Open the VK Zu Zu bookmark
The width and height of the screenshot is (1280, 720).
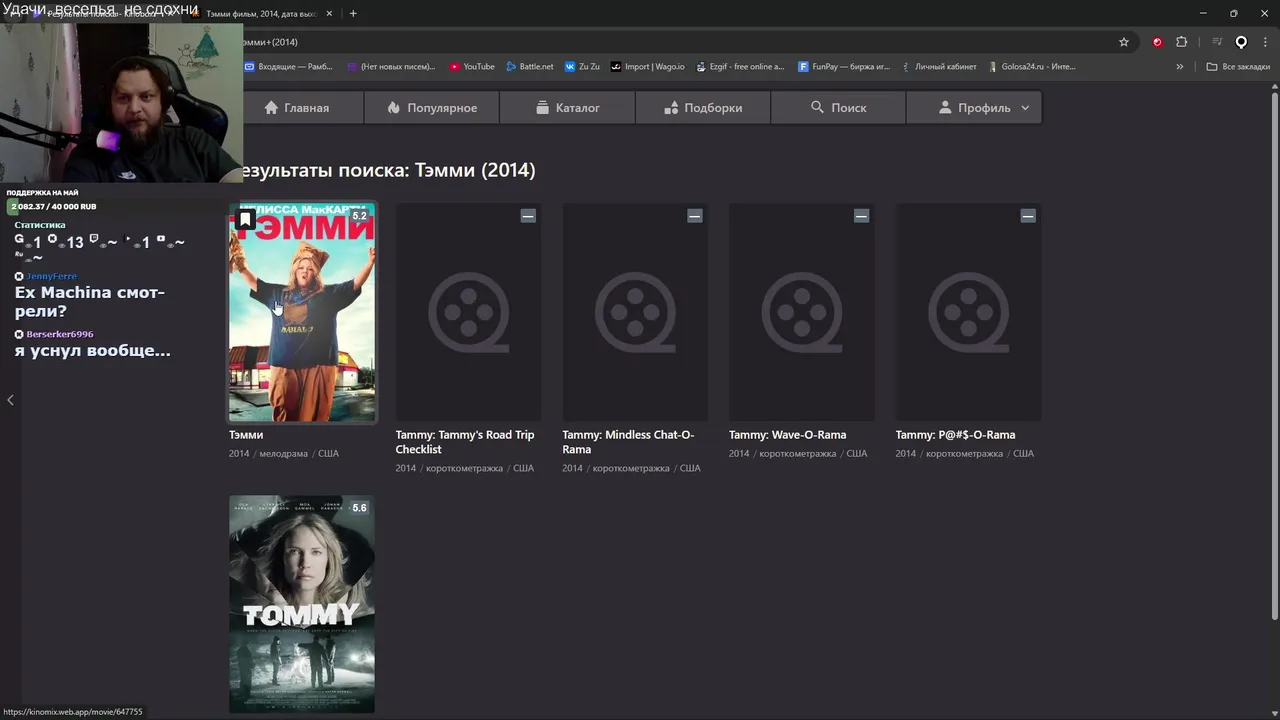(x=582, y=67)
